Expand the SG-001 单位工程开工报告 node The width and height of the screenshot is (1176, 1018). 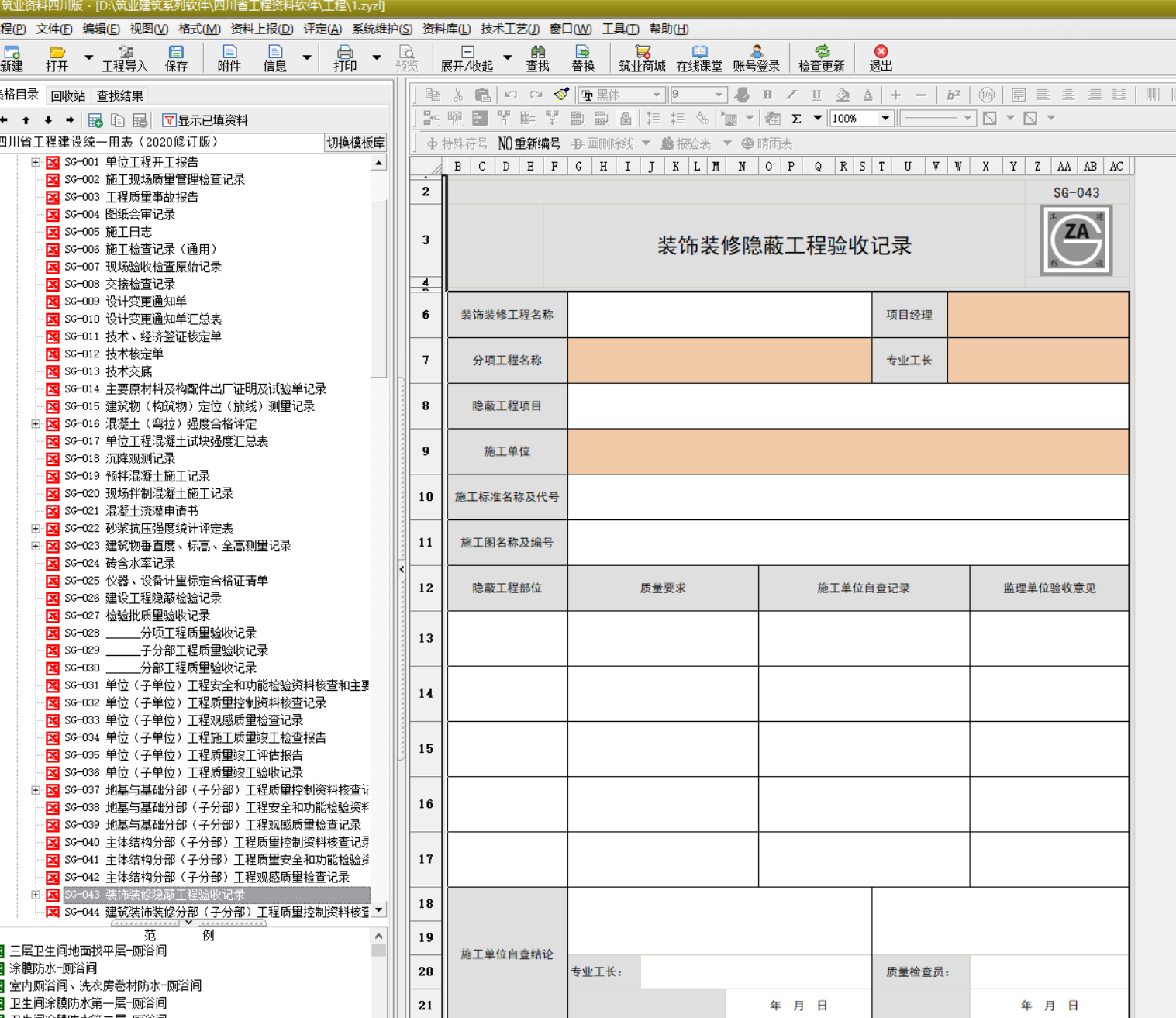(x=36, y=162)
